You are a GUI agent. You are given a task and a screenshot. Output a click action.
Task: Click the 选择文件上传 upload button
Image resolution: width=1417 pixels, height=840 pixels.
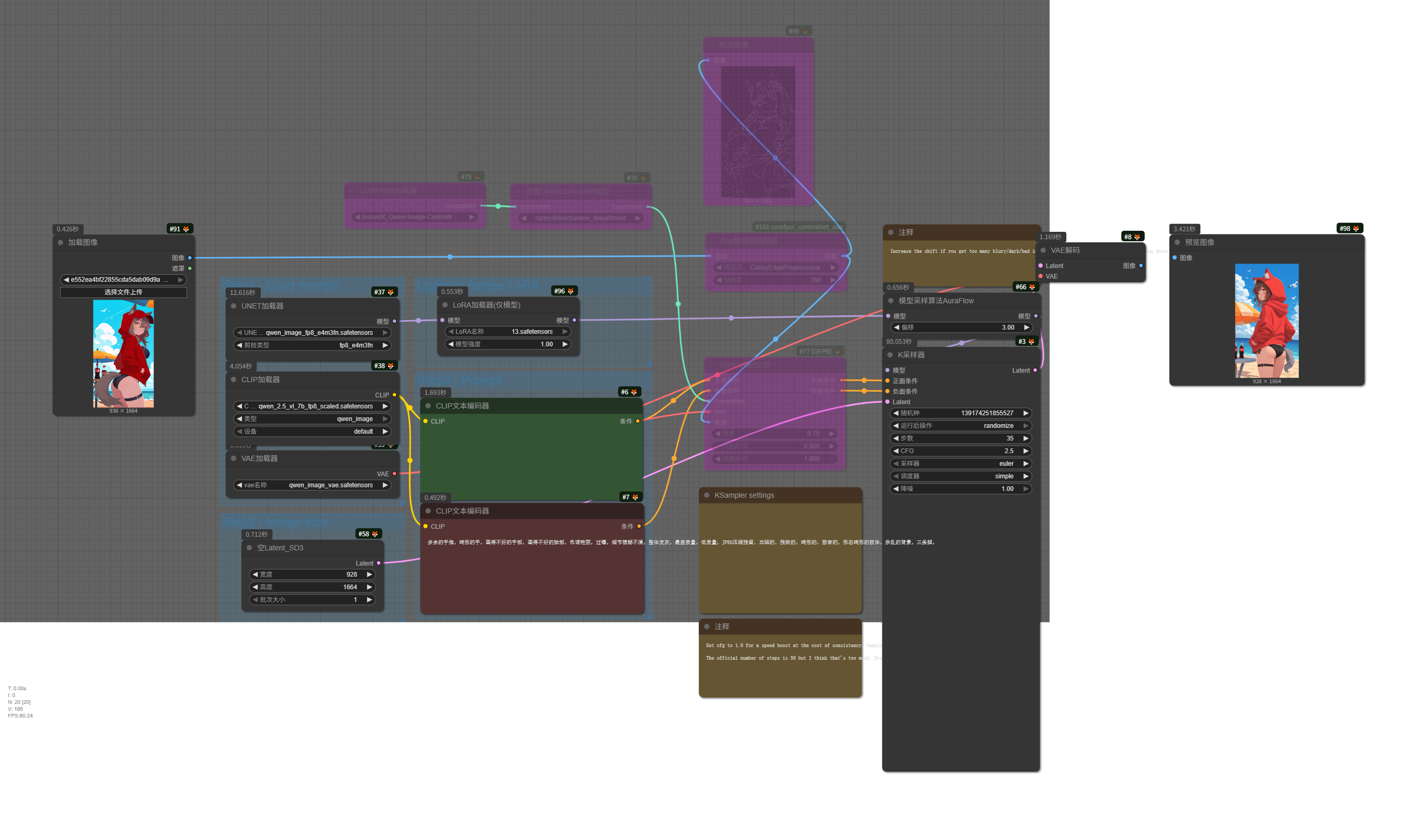coord(123,292)
